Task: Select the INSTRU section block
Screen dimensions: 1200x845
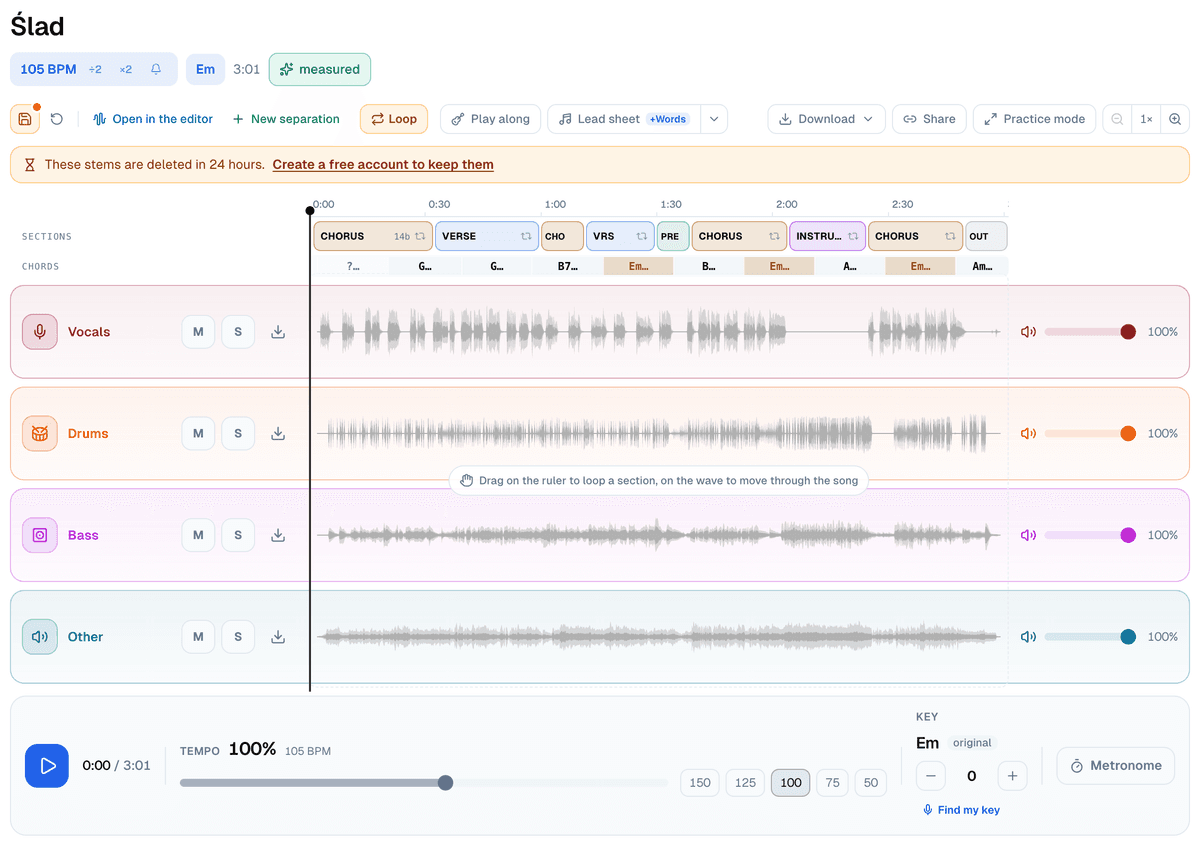Action: [x=827, y=236]
